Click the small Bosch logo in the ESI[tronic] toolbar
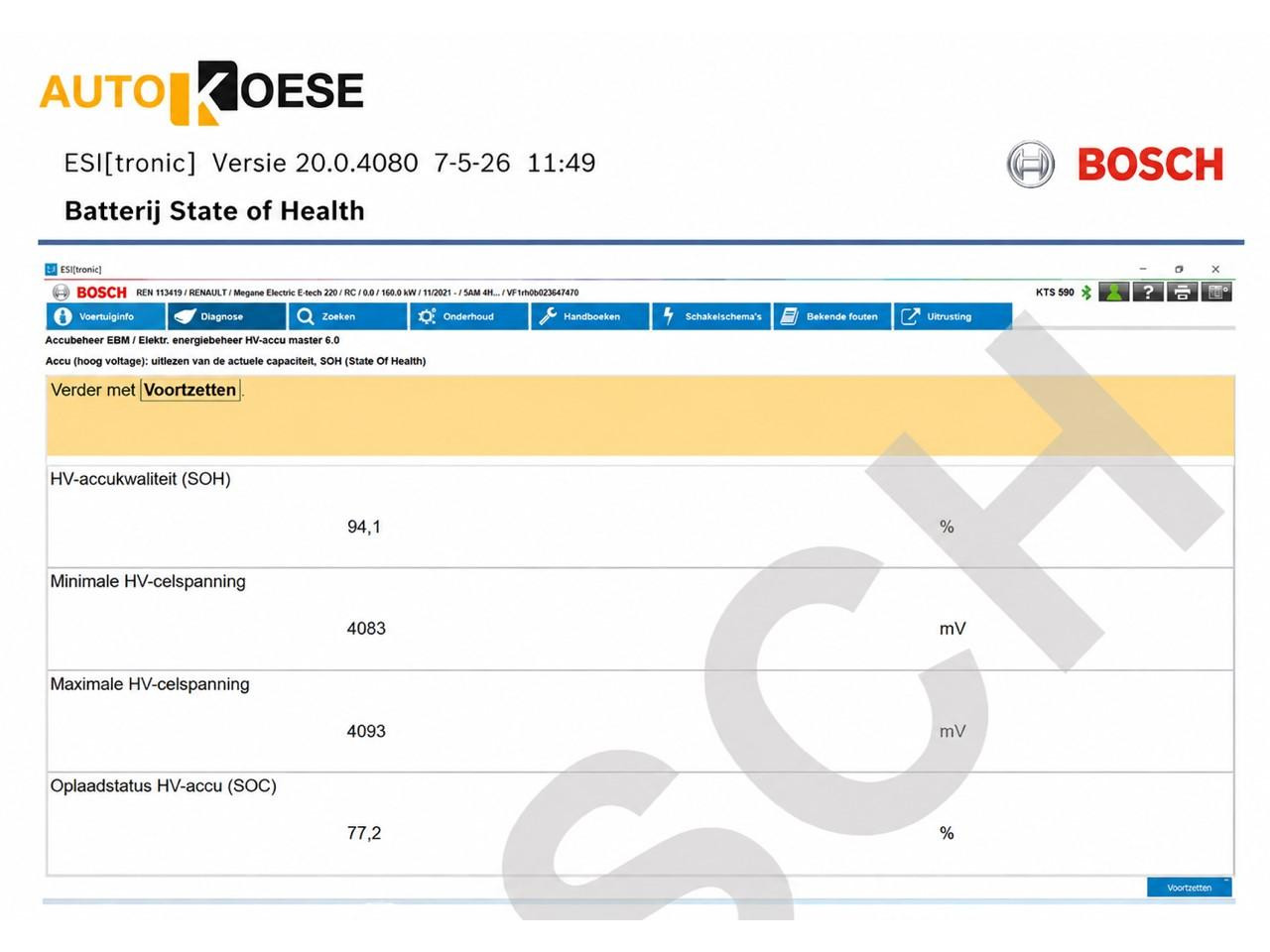Viewport: 1270px width, 952px height. pos(90,293)
